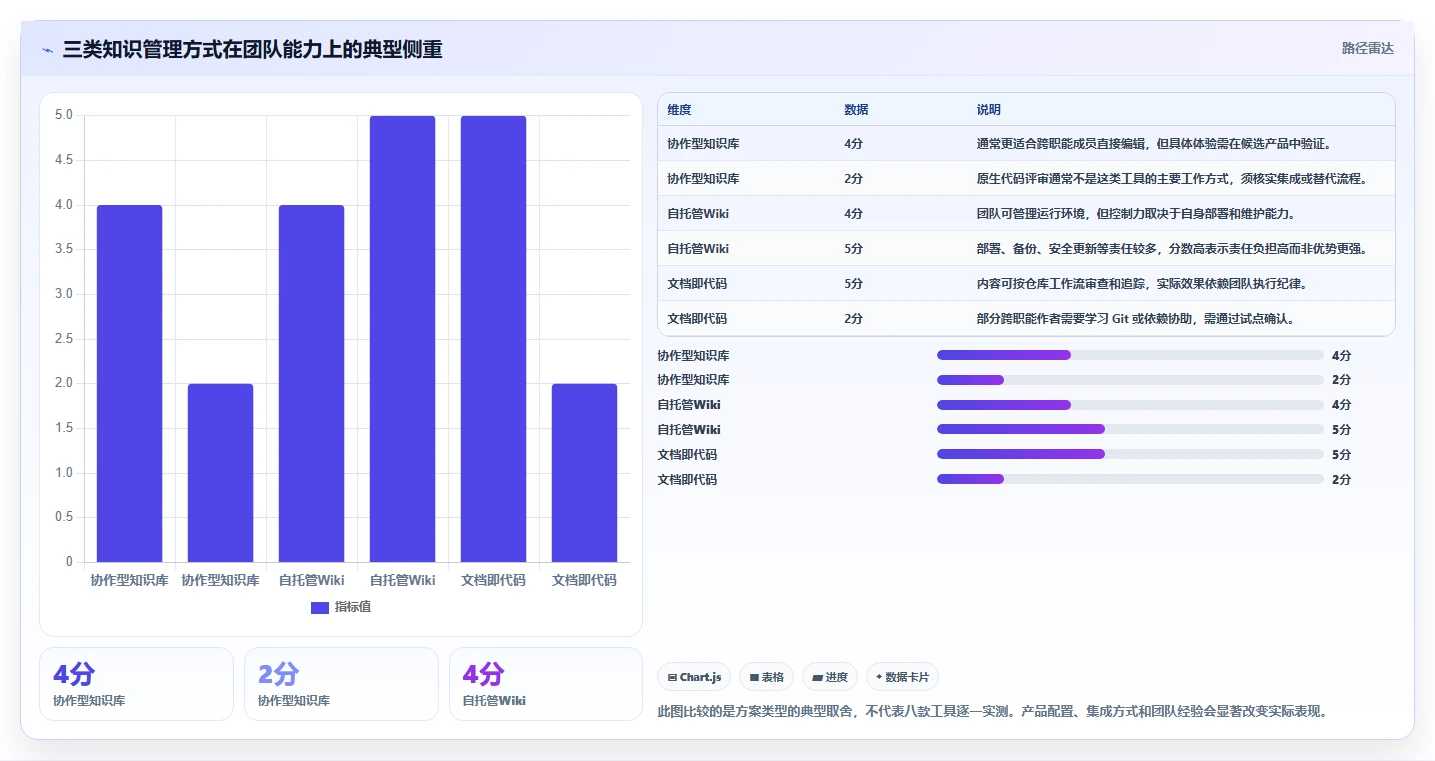
Task: Click the 数据 column header
Action: pos(856,110)
